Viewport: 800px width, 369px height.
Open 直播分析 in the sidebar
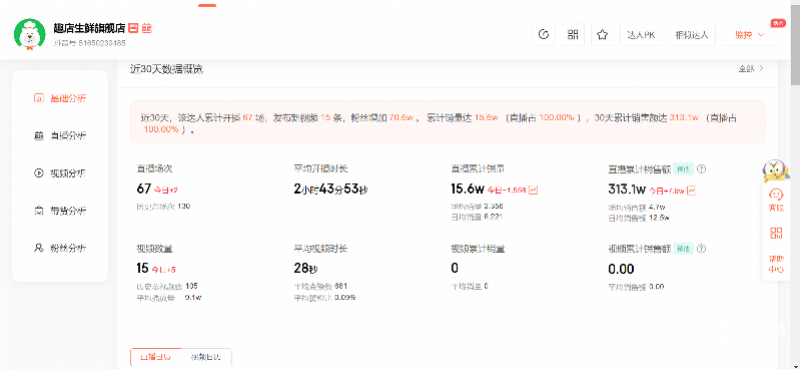pyautogui.click(x=60, y=136)
